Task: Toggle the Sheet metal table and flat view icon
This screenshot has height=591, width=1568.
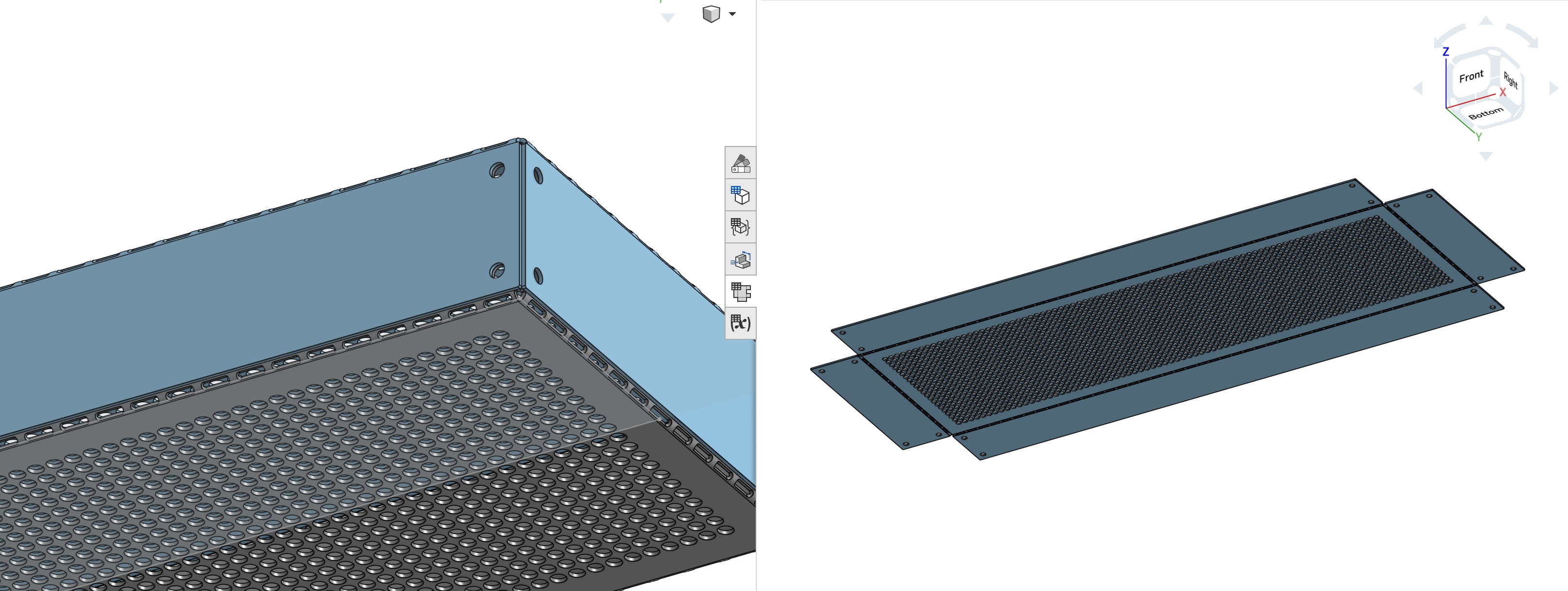Action: [x=740, y=292]
